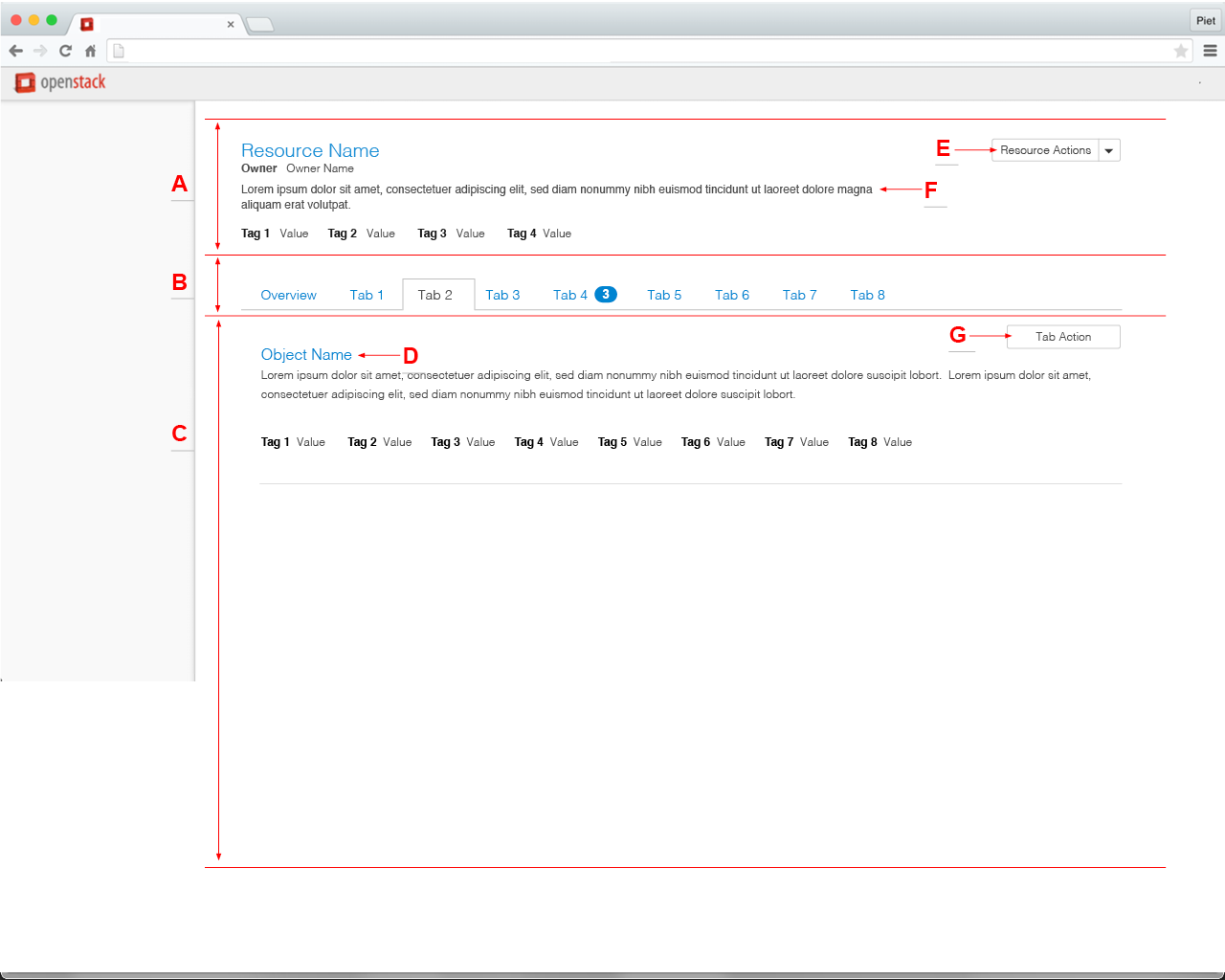The width and height of the screenshot is (1225, 980).
Task: Select Tab 8
Action: [x=867, y=295]
